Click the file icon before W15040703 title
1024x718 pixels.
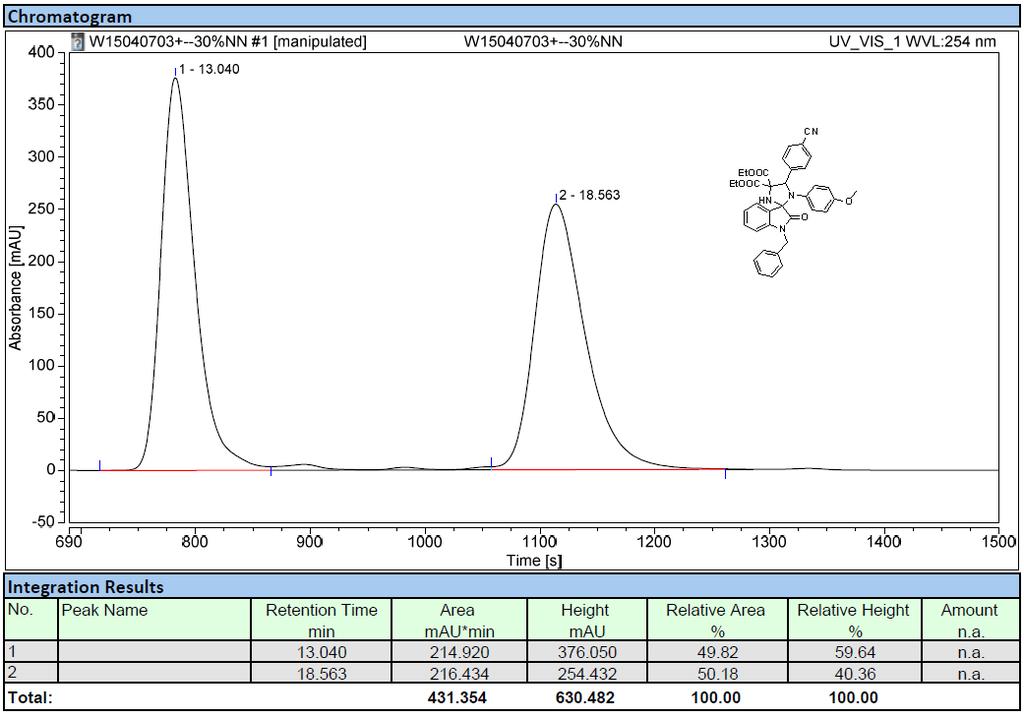click(x=78, y=42)
